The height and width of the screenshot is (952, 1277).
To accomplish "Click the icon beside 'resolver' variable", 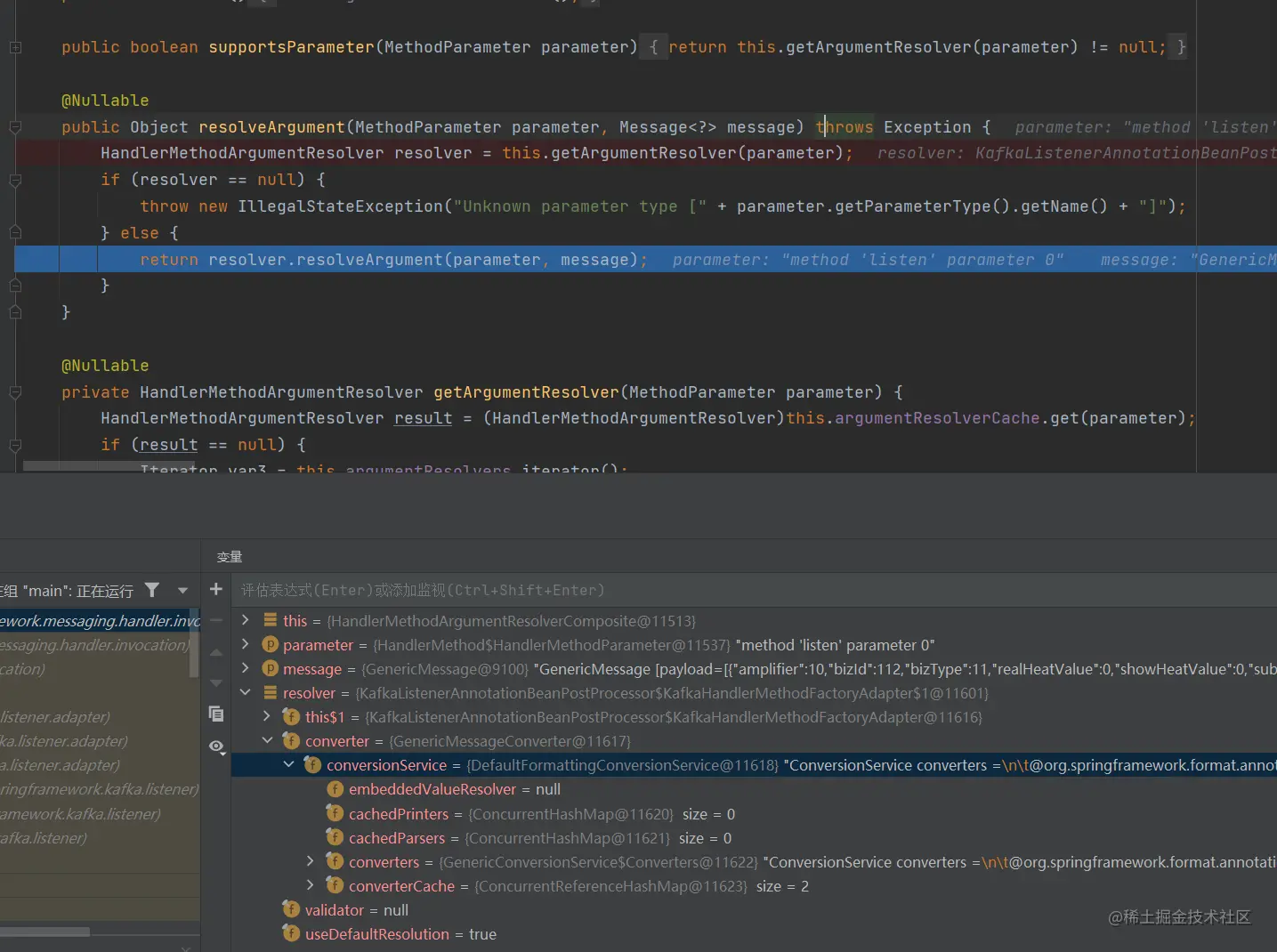I will click(x=270, y=692).
